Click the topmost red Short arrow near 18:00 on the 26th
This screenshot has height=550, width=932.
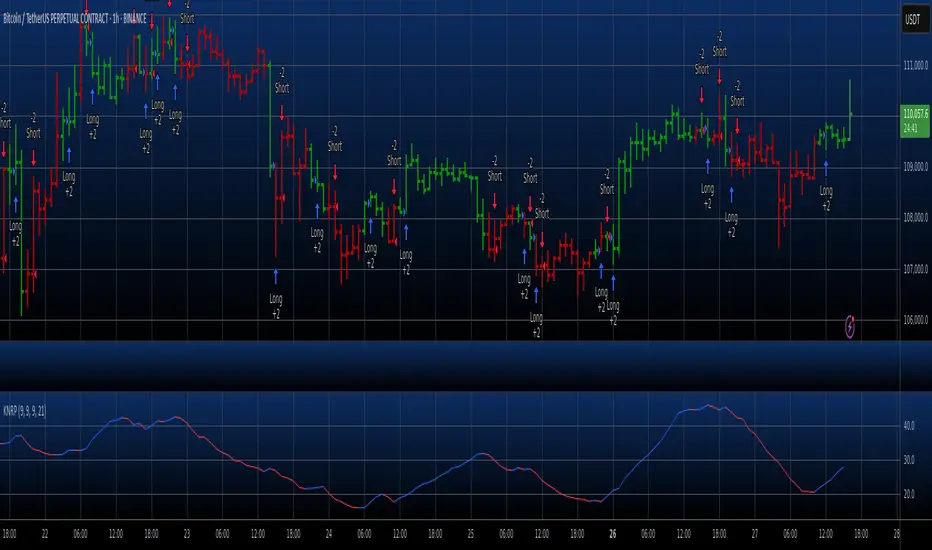coord(719,77)
